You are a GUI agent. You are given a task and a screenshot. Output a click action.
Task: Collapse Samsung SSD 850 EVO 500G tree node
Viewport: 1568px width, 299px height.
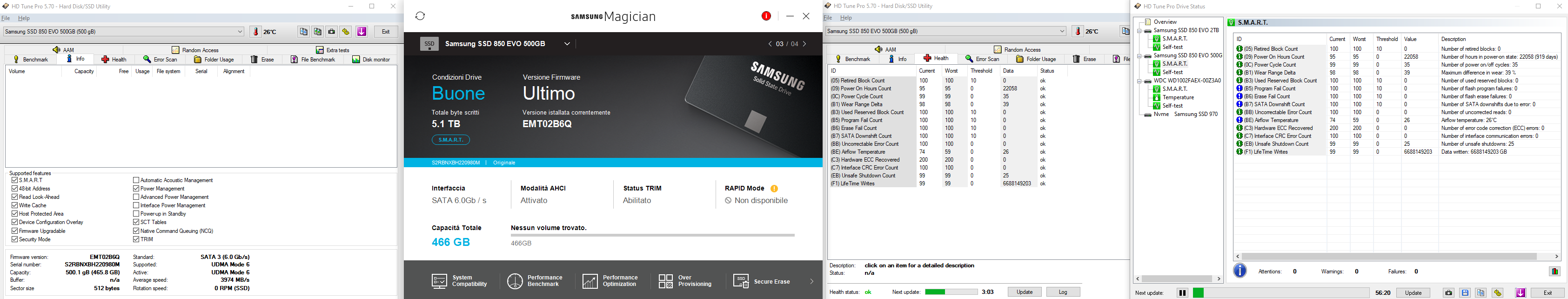tap(1139, 55)
